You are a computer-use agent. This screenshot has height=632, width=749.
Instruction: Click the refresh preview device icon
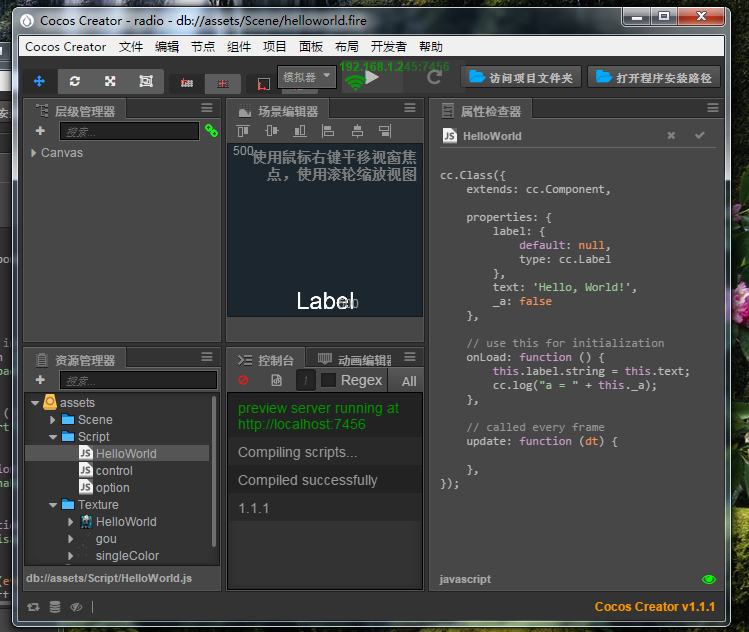435,77
